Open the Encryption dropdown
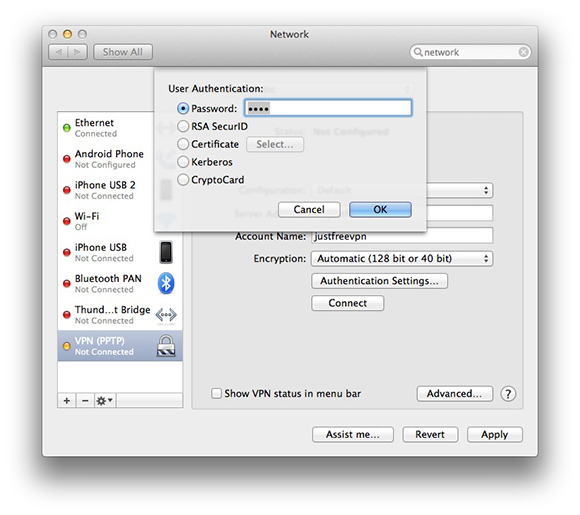Screen dimensions: 580x515 (x=402, y=259)
